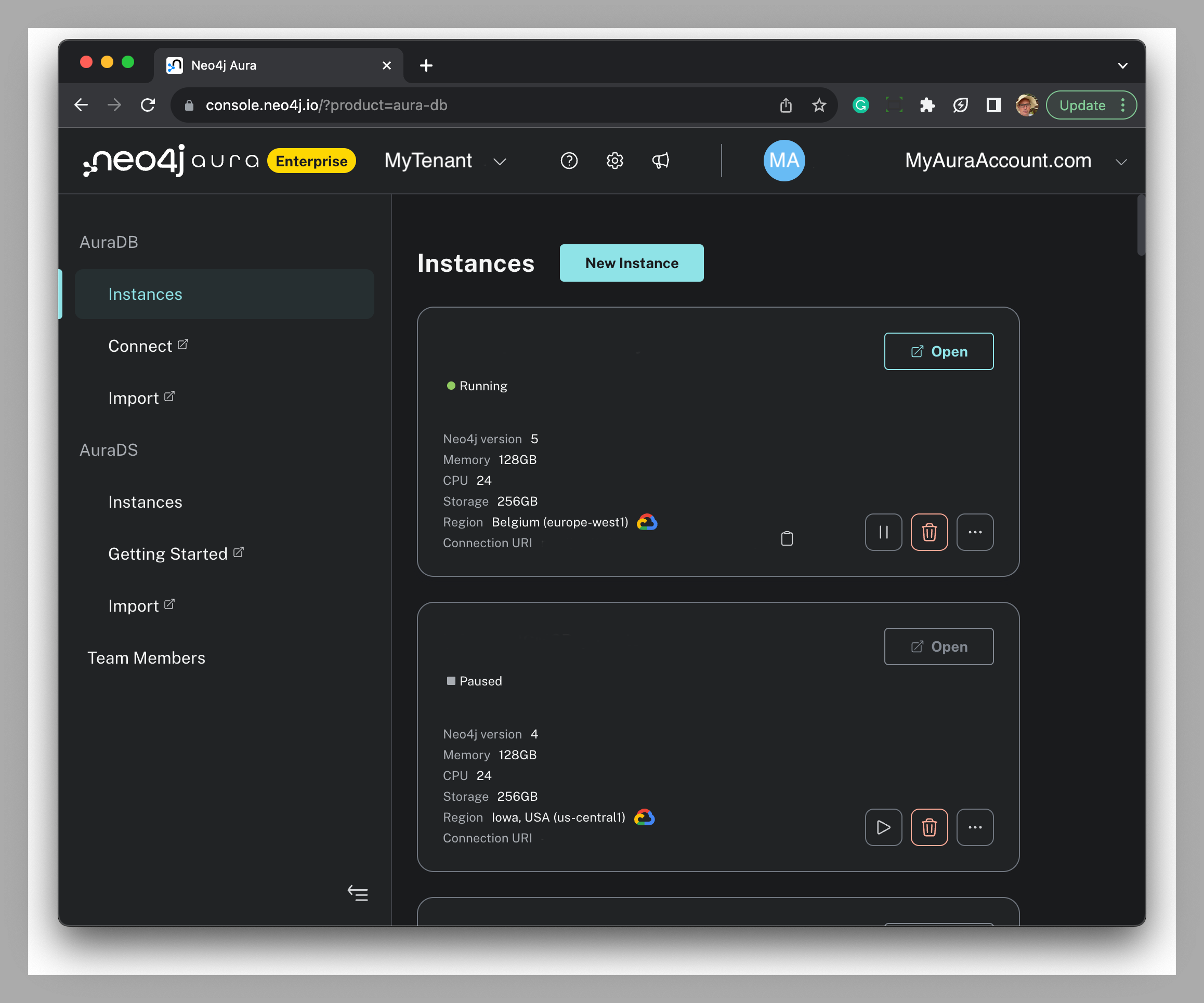This screenshot has width=1204, height=1003.
Task: Click Open on paused Iowa instance
Action: [x=938, y=646]
